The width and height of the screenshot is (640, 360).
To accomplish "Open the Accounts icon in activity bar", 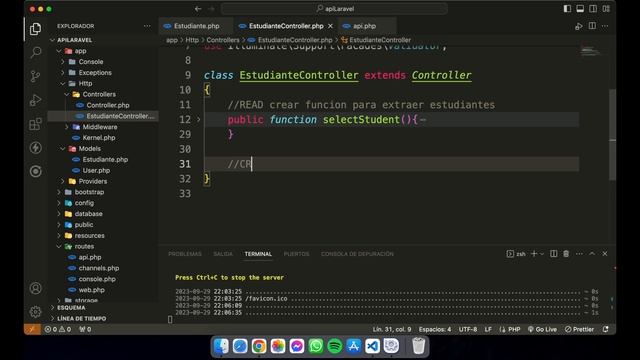I will 36,288.
